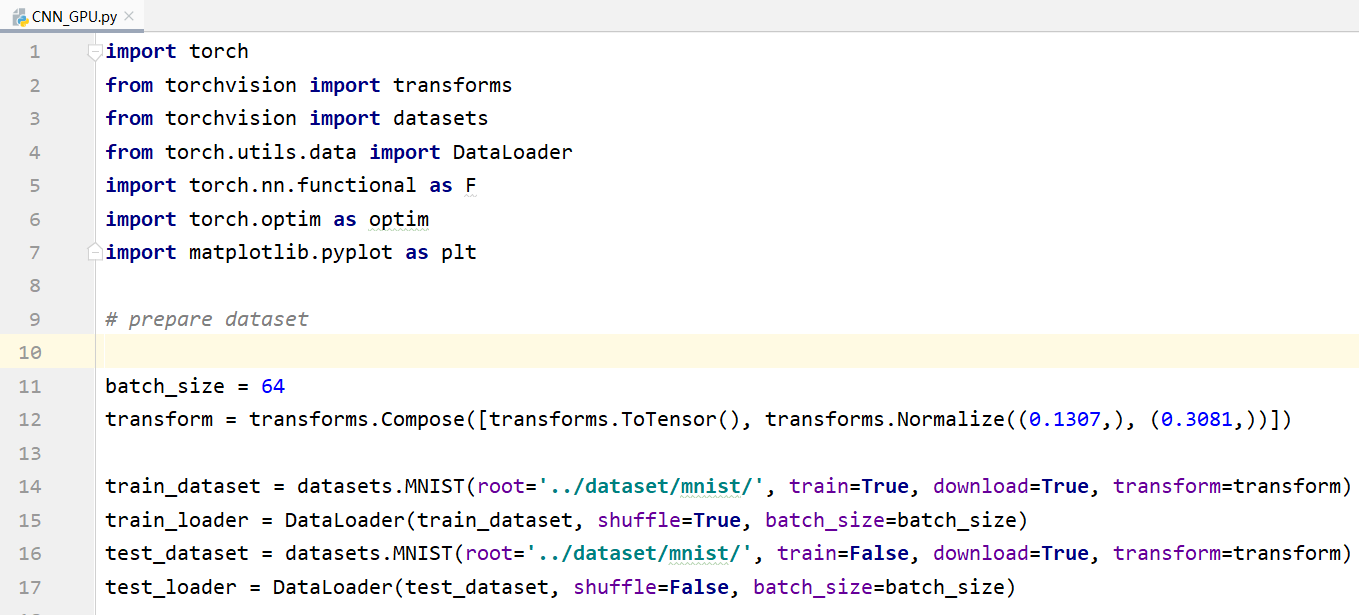Click line number 10 in the gutter
1359x615 pixels.
pos(29,352)
